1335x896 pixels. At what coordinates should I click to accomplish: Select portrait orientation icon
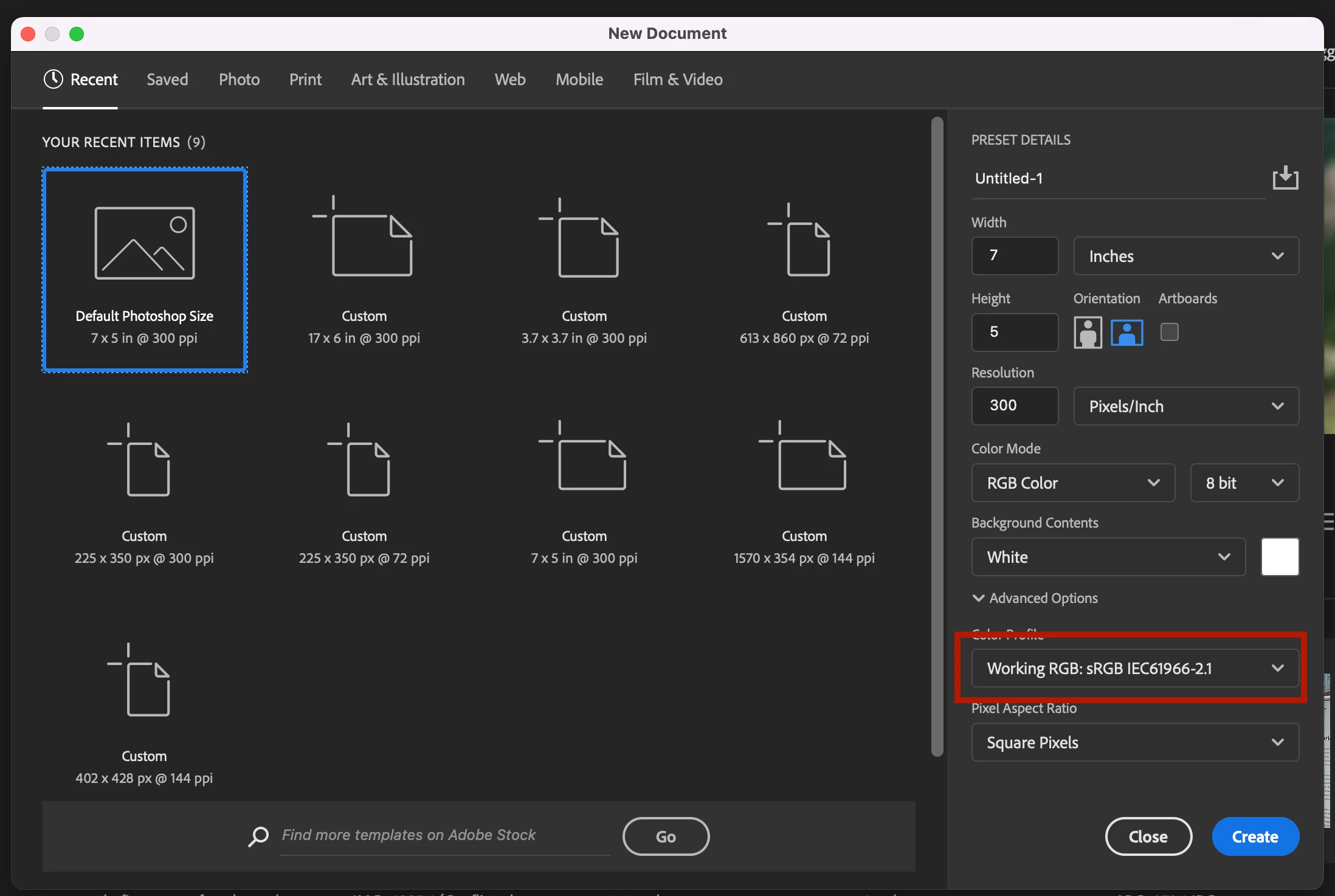(1088, 333)
